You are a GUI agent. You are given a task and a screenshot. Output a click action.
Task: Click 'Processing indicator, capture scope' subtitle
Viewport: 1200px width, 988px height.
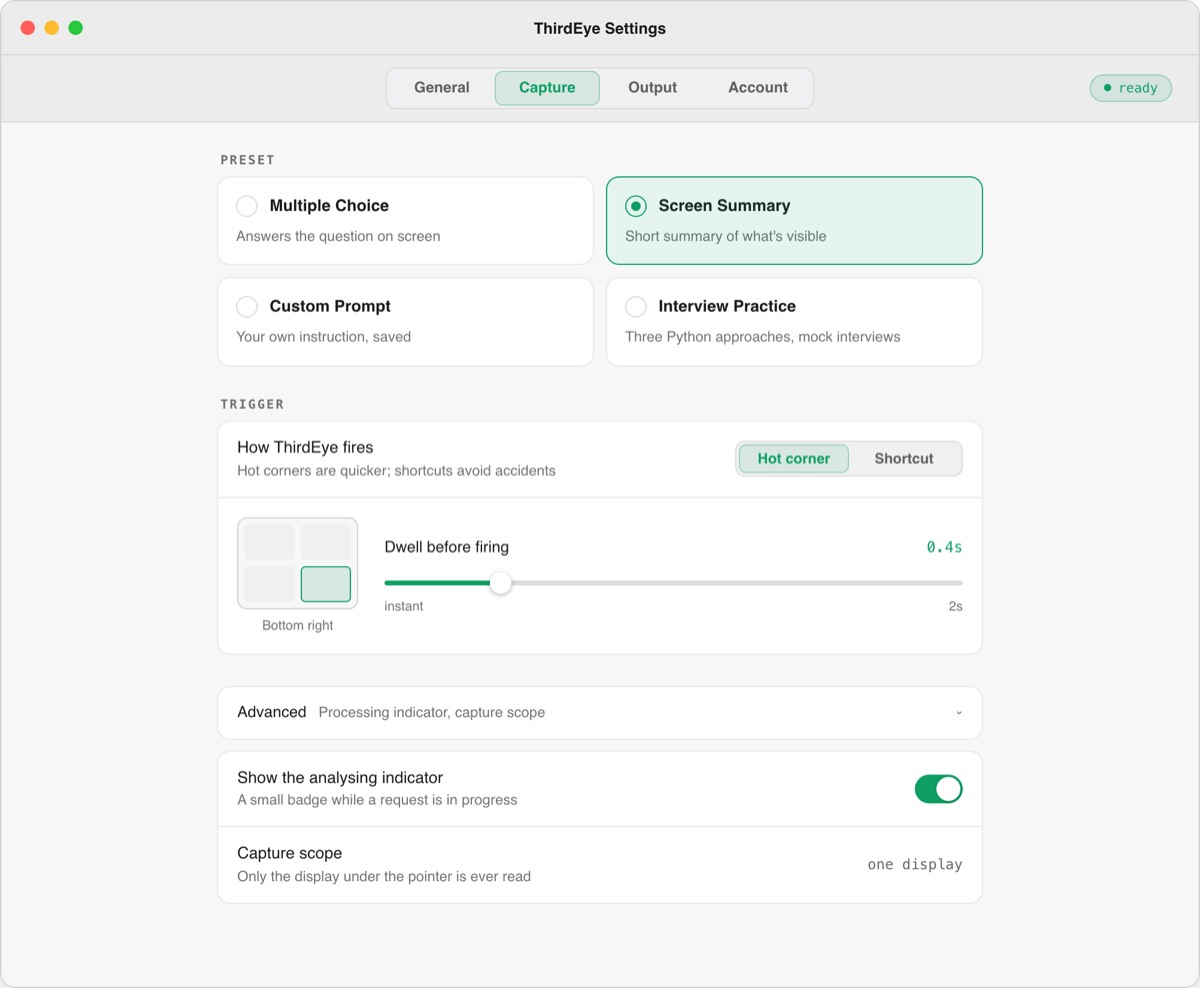(432, 713)
